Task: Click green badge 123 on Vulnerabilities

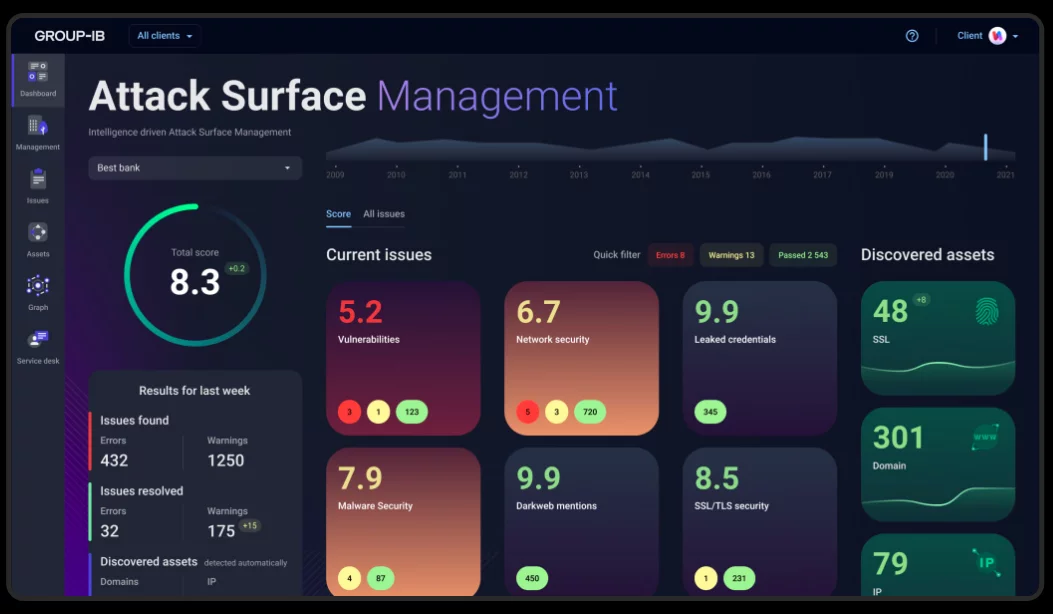Action: click(x=412, y=412)
